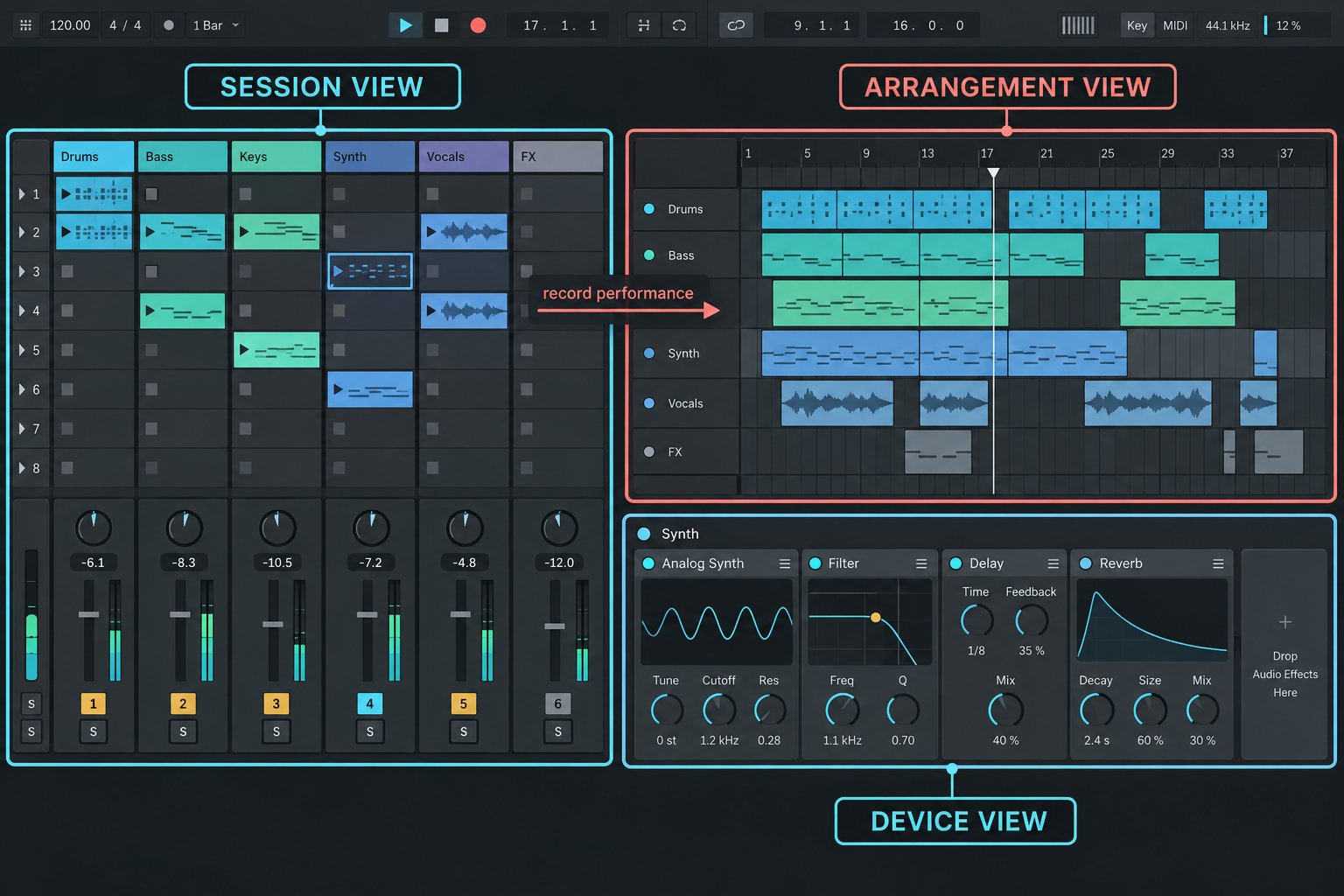Toggle track 5 activator button
The width and height of the screenshot is (1344, 896).
coord(464,703)
